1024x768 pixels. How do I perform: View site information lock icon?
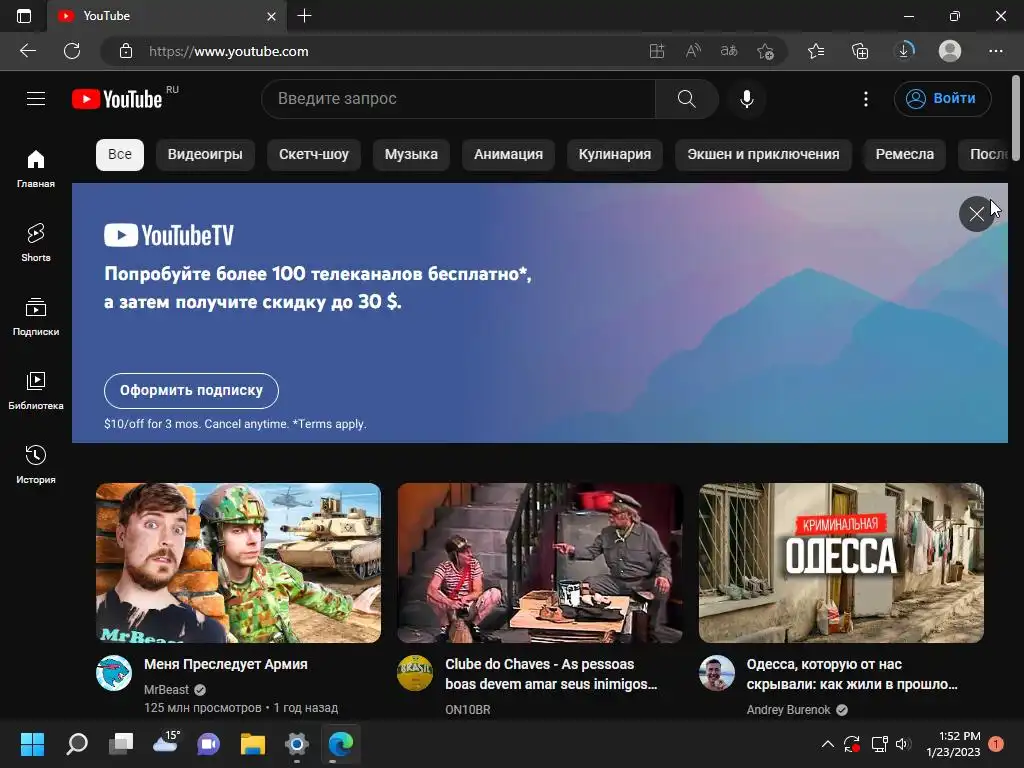point(126,51)
